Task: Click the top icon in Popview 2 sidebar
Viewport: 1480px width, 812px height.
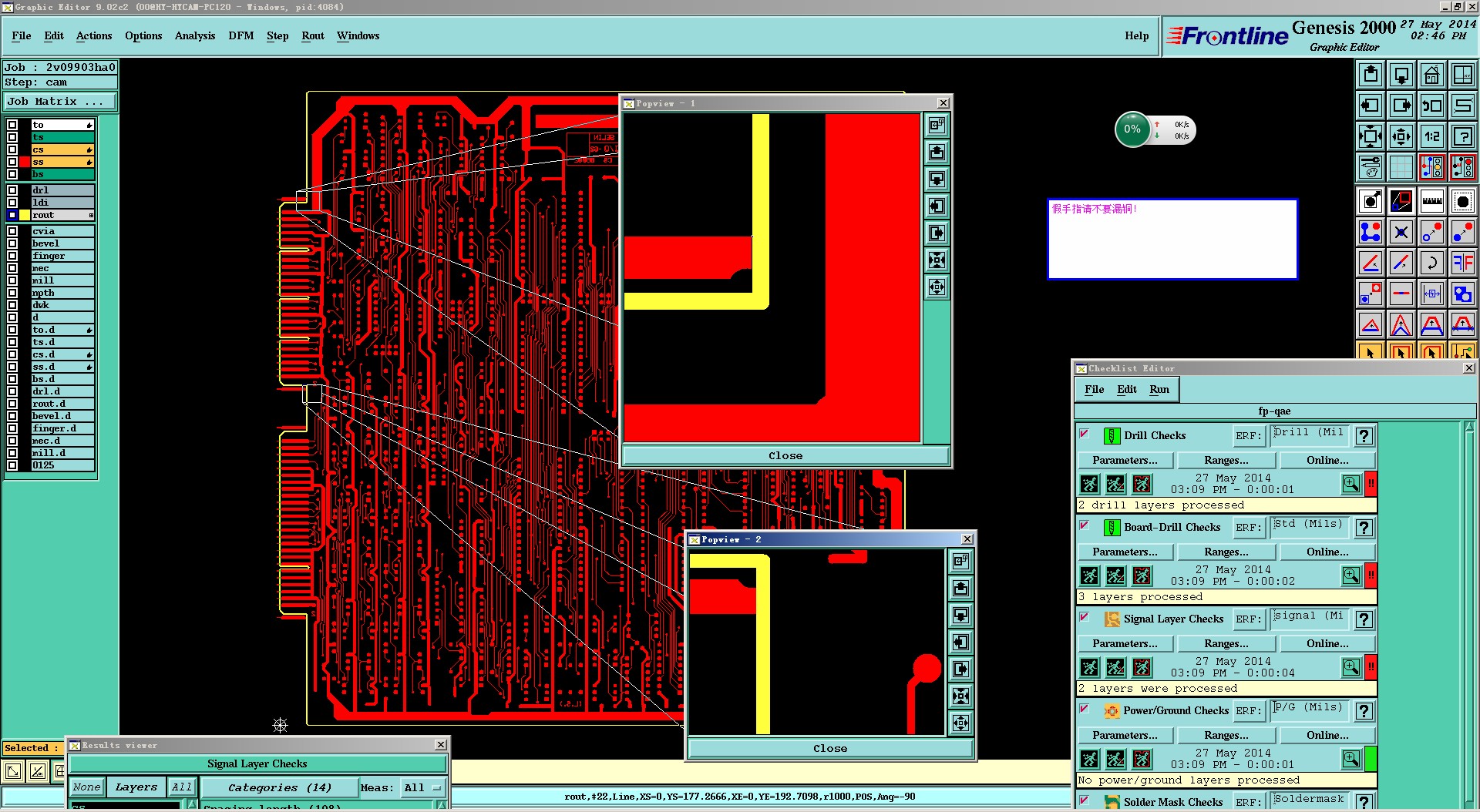Action: (960, 561)
